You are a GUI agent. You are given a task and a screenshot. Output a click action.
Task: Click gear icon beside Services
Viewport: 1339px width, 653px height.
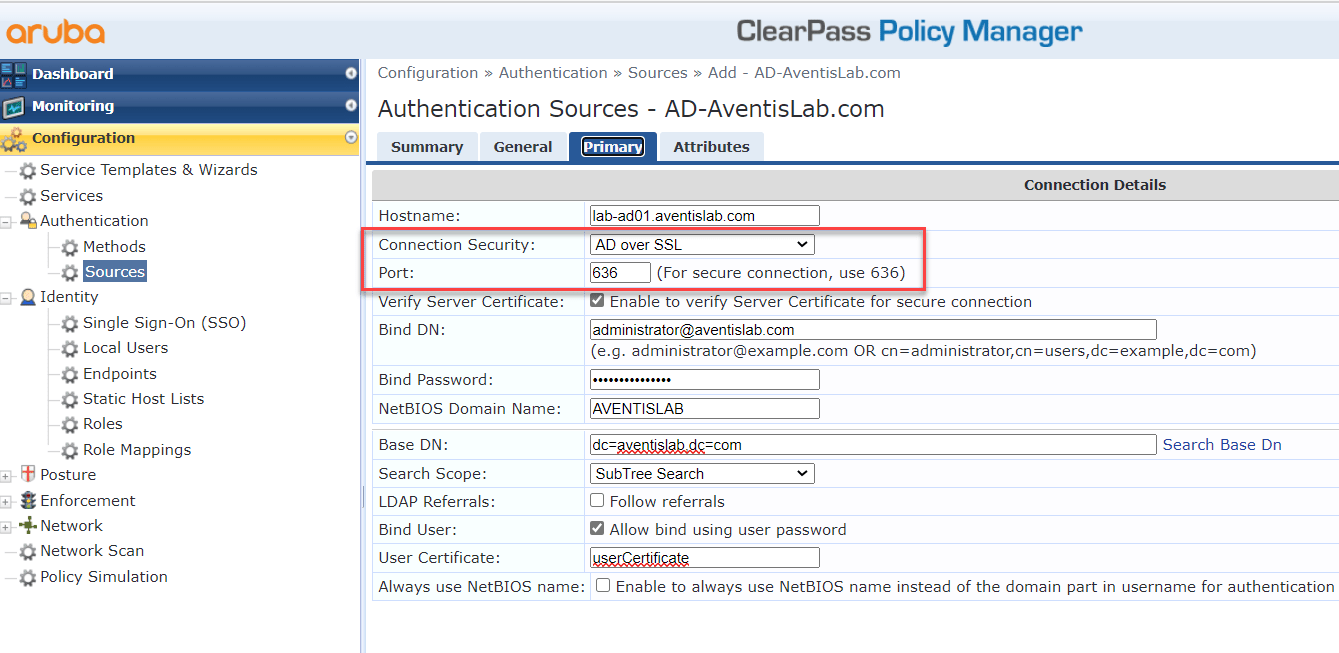coord(28,197)
